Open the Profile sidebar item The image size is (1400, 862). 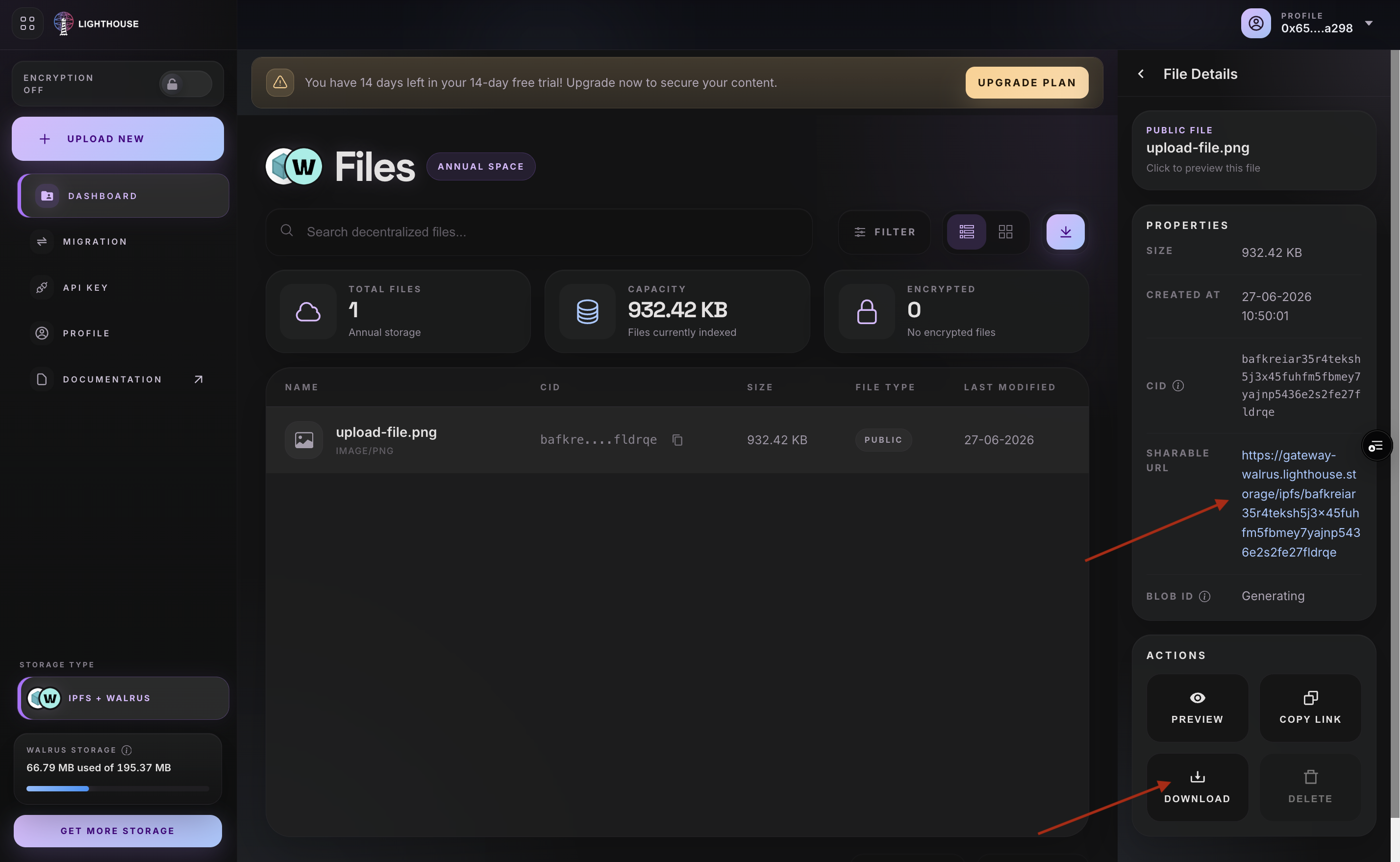(118, 333)
